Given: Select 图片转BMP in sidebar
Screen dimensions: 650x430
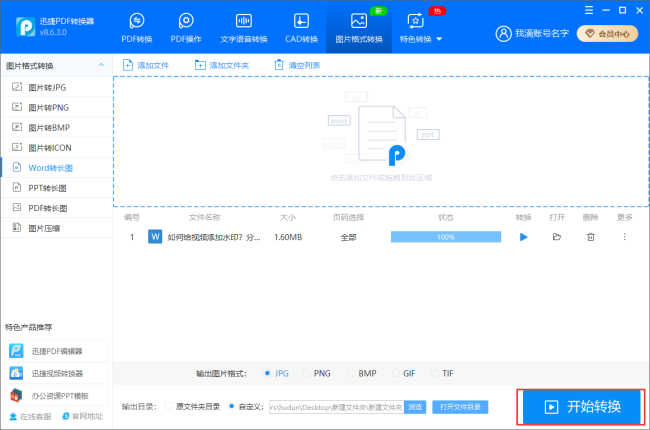Looking at the screenshot, I should pos(56,127).
